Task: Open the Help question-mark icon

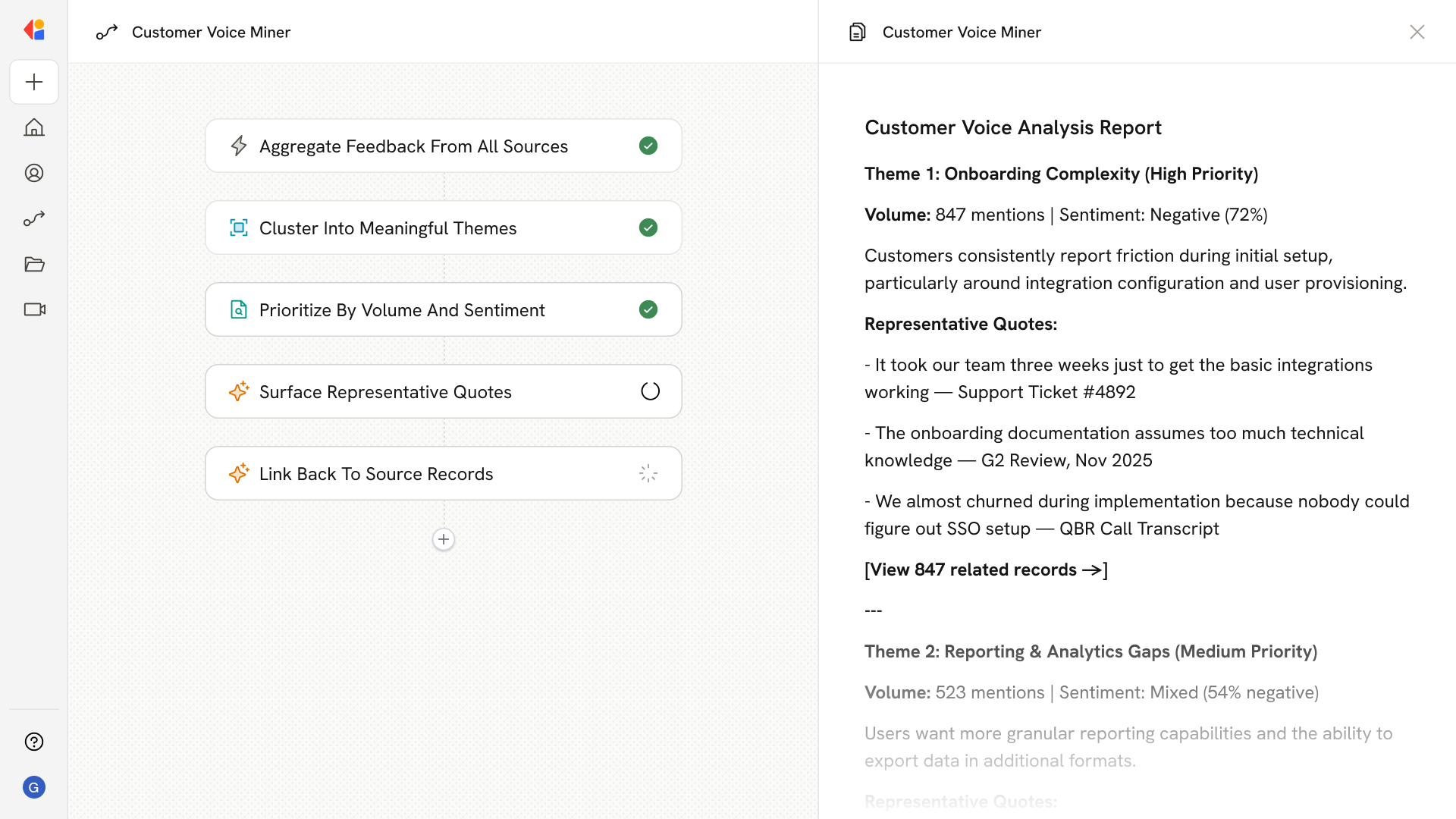Action: [34, 742]
